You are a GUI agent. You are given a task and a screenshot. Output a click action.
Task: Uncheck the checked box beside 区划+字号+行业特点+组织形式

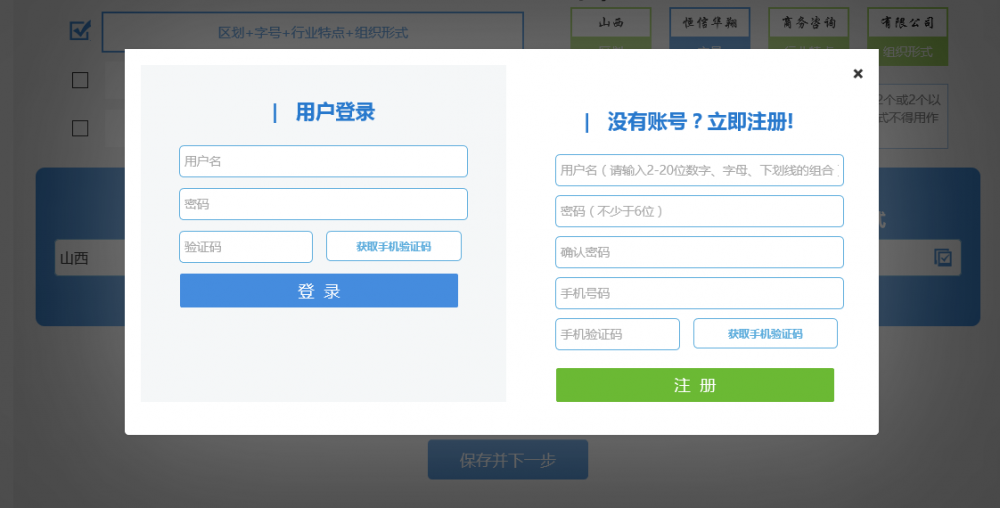[x=80, y=31]
